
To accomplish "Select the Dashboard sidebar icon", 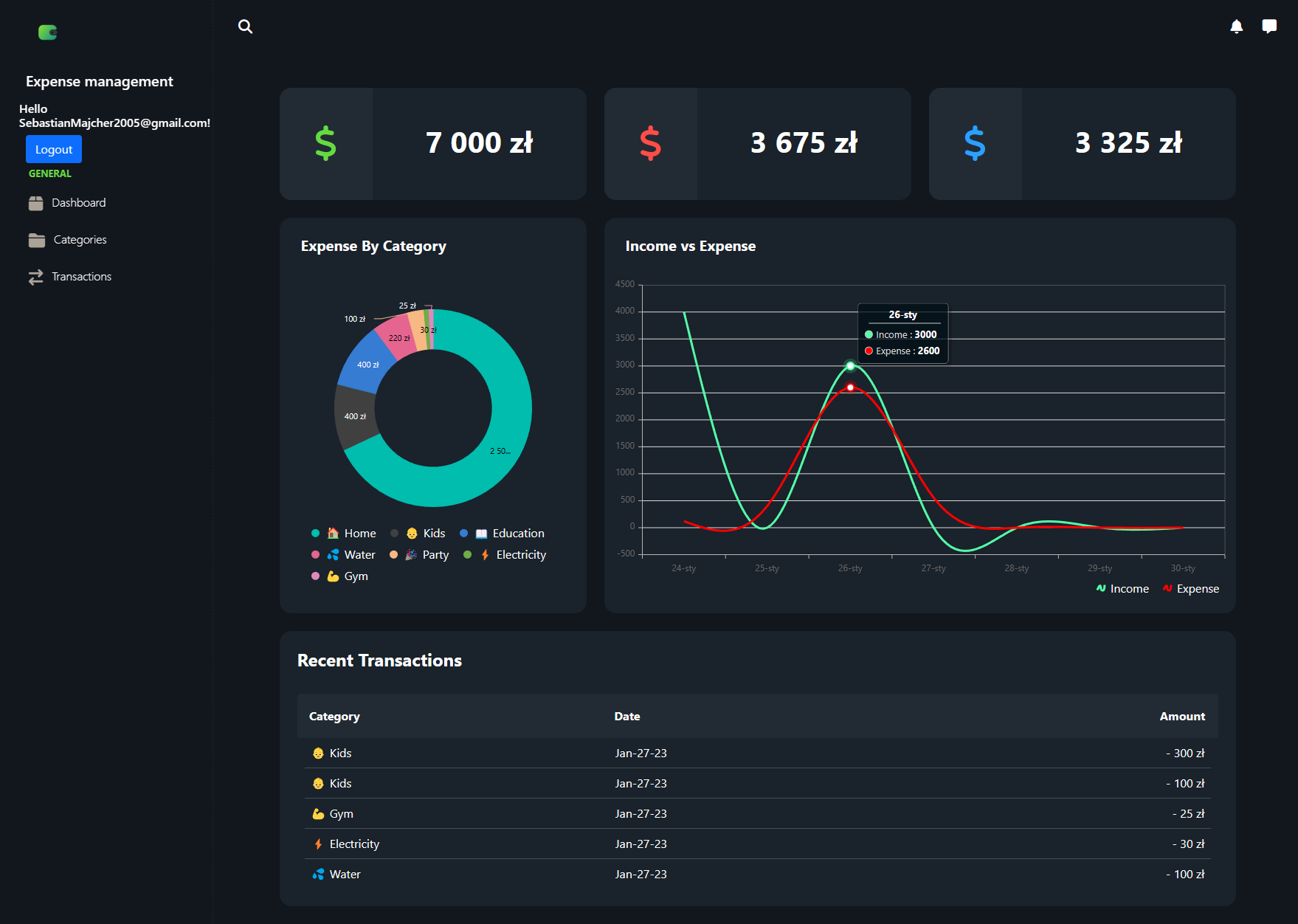I will 36,202.
